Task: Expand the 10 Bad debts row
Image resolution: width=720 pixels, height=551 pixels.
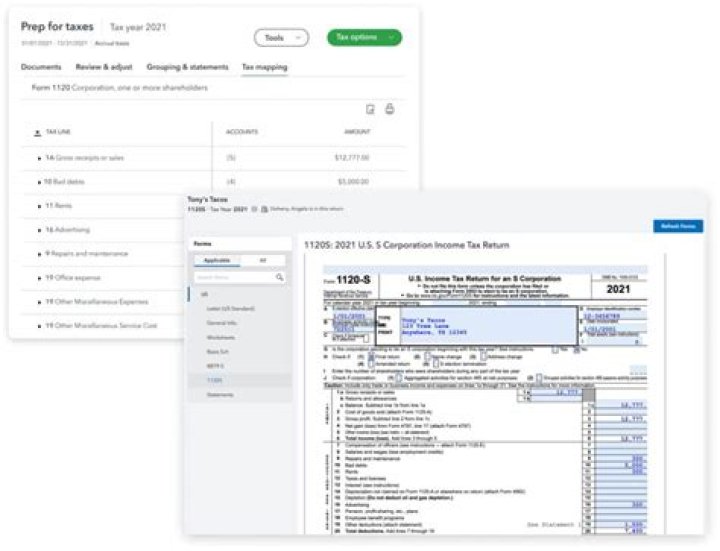Action: (x=38, y=182)
